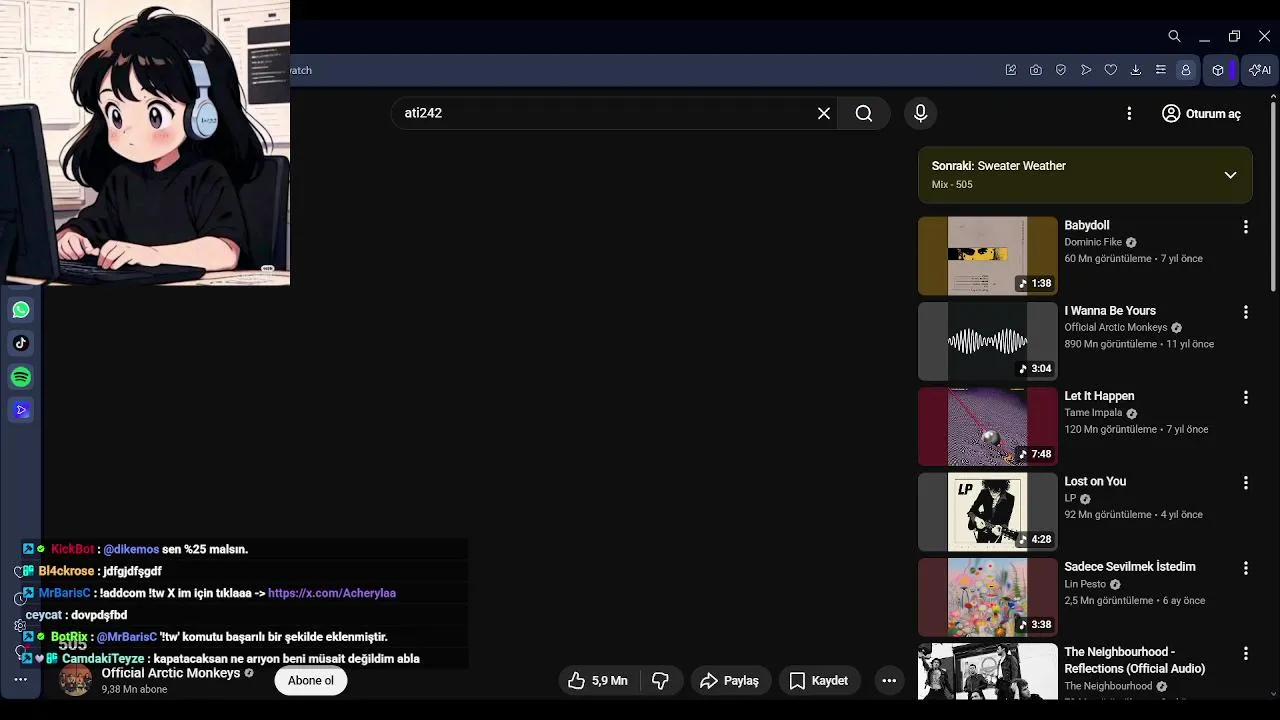Click the page scrollbar down arrow
The image size is (1280, 720).
click(x=1273, y=693)
